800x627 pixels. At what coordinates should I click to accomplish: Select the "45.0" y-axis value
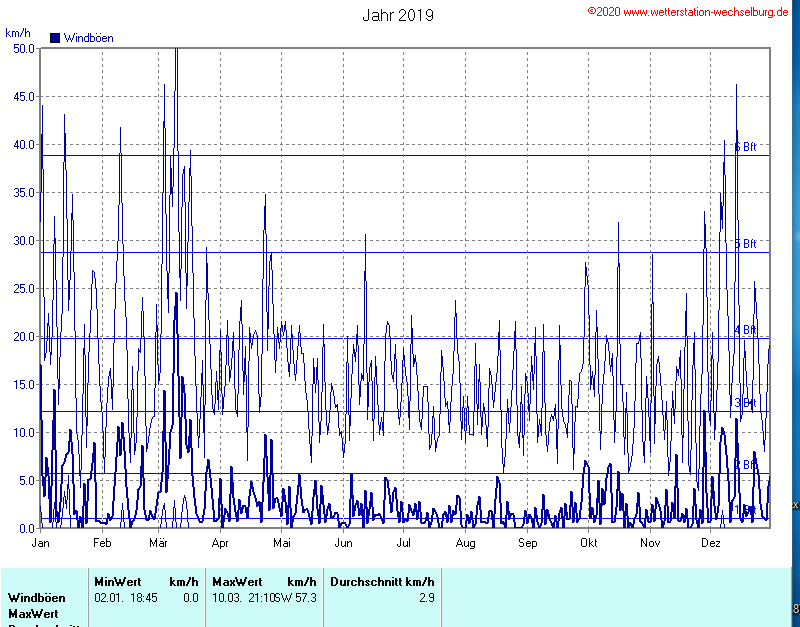coord(24,97)
